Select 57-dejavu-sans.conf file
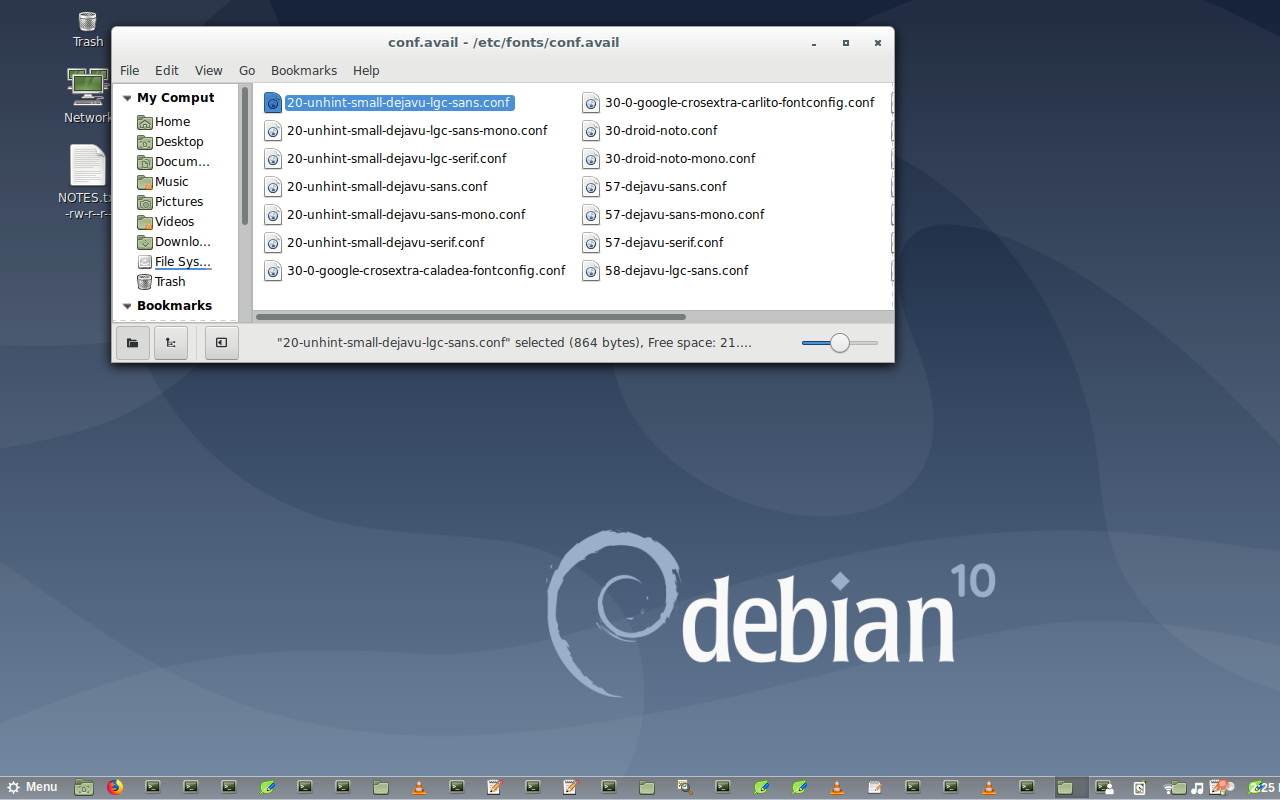1280x800 pixels. pyautogui.click(x=654, y=186)
